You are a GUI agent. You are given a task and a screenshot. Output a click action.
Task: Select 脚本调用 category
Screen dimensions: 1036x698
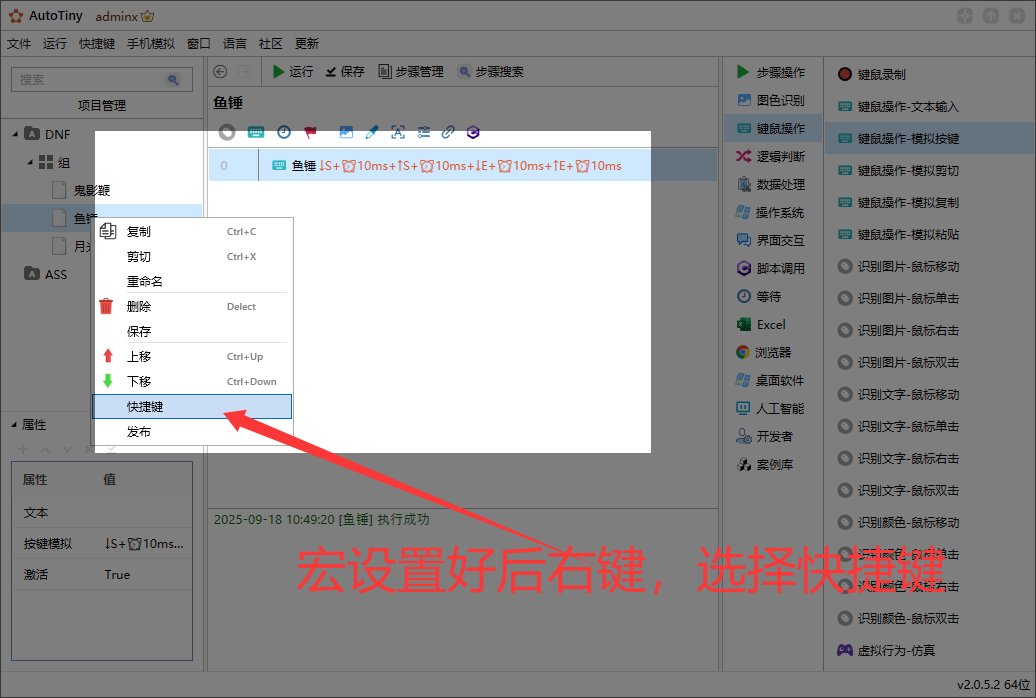(x=772, y=268)
